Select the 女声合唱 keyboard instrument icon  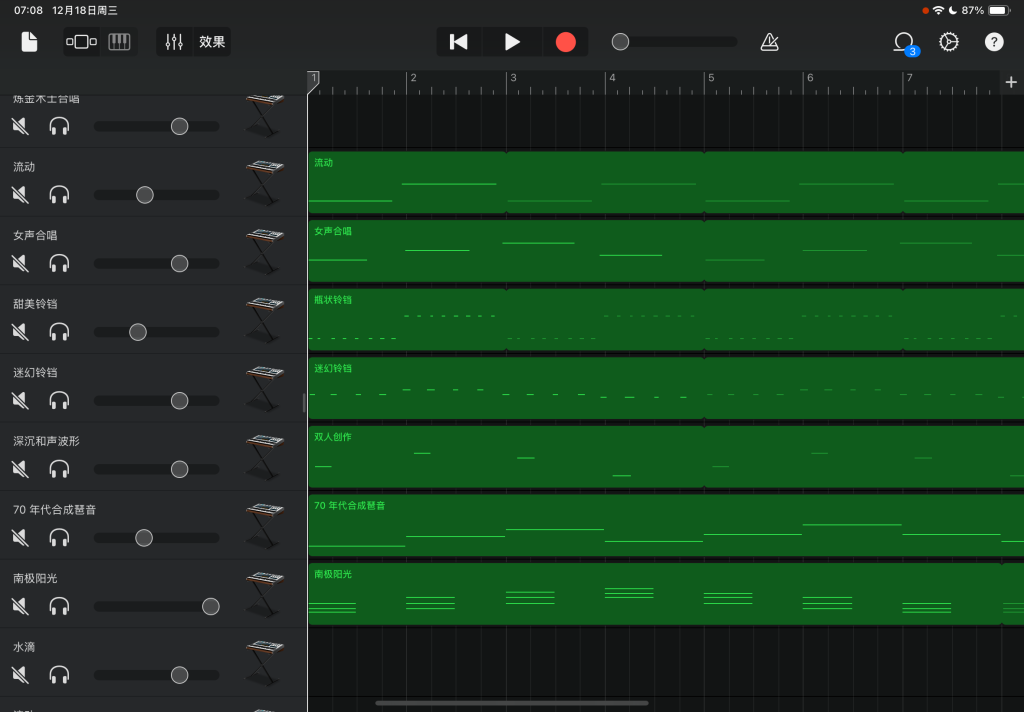pos(265,251)
